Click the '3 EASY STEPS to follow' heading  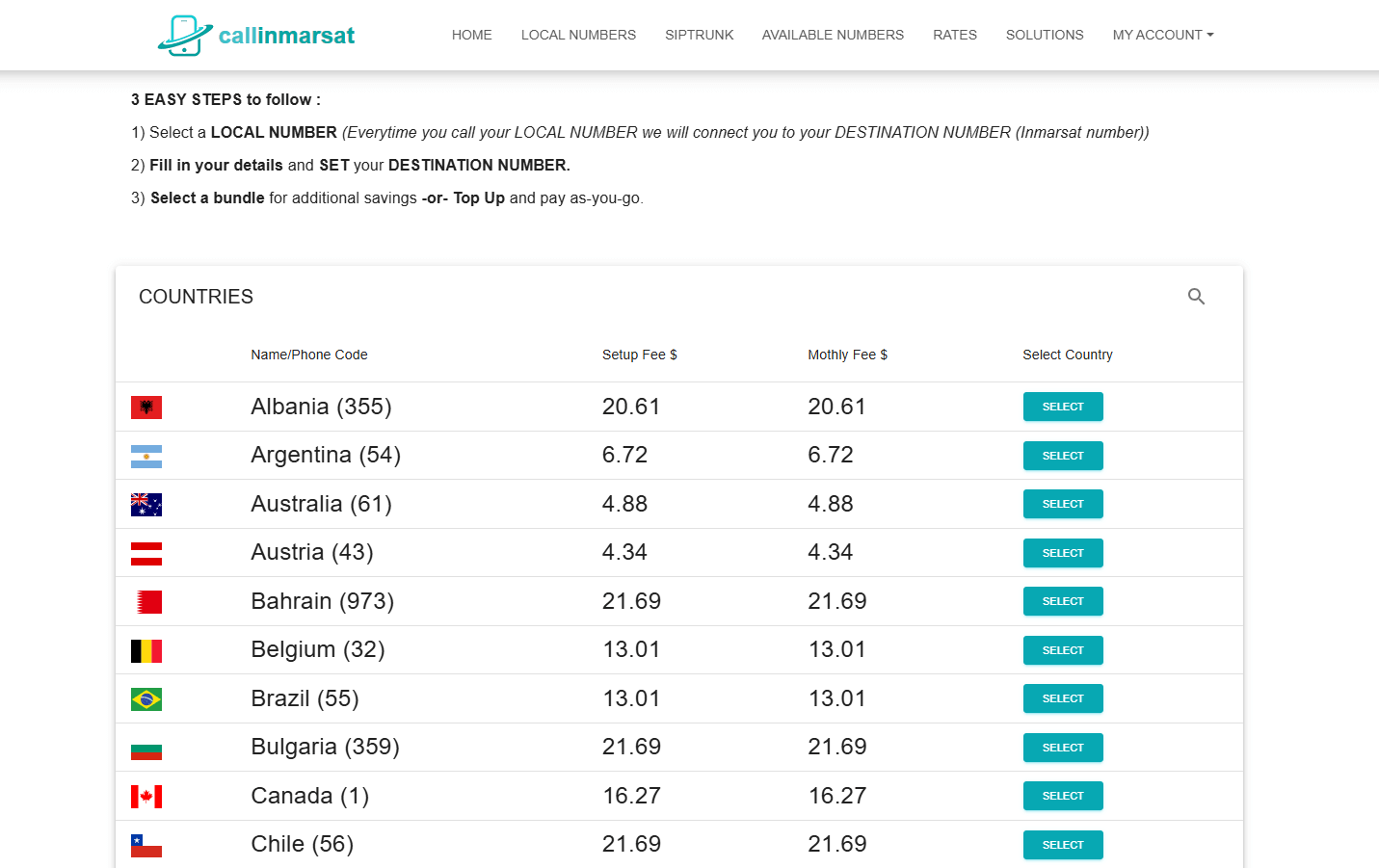(x=225, y=99)
